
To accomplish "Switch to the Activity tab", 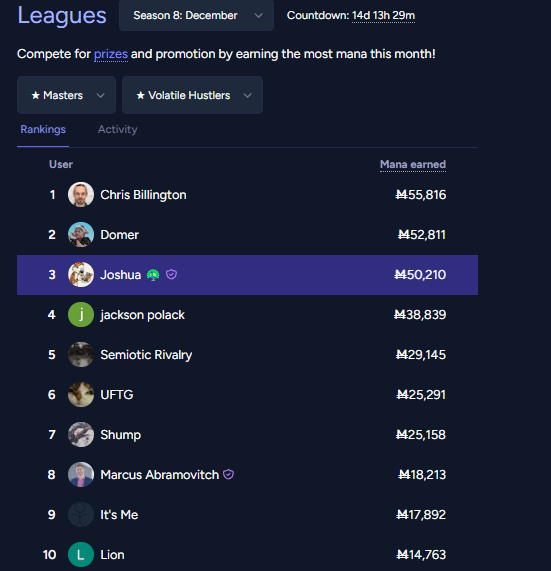I will (117, 129).
